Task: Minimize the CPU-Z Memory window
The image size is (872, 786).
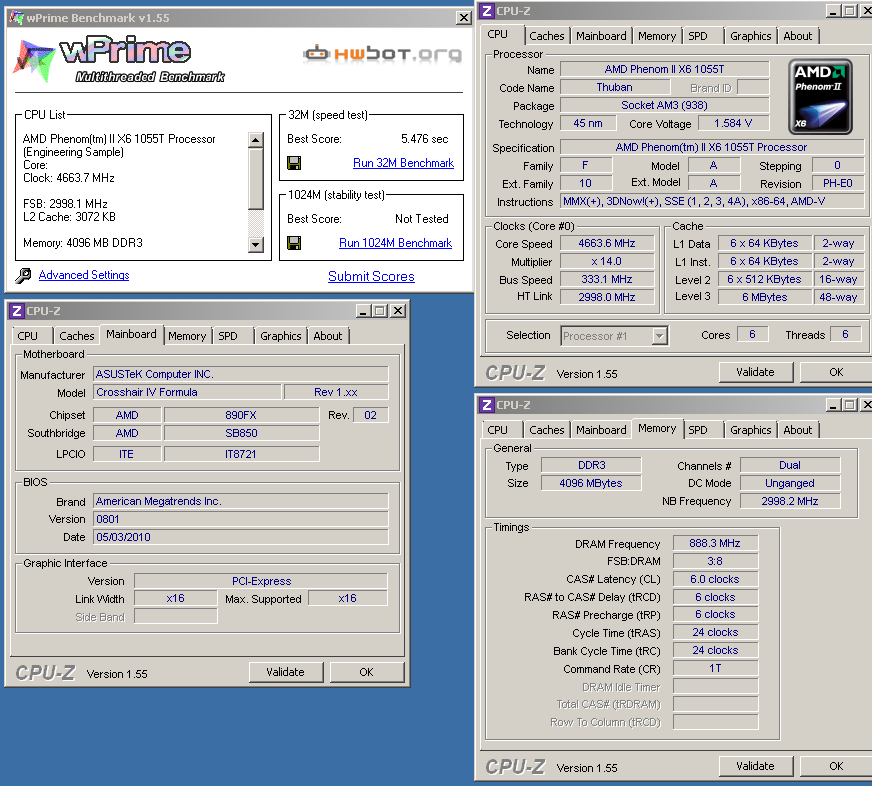Action: (833, 405)
